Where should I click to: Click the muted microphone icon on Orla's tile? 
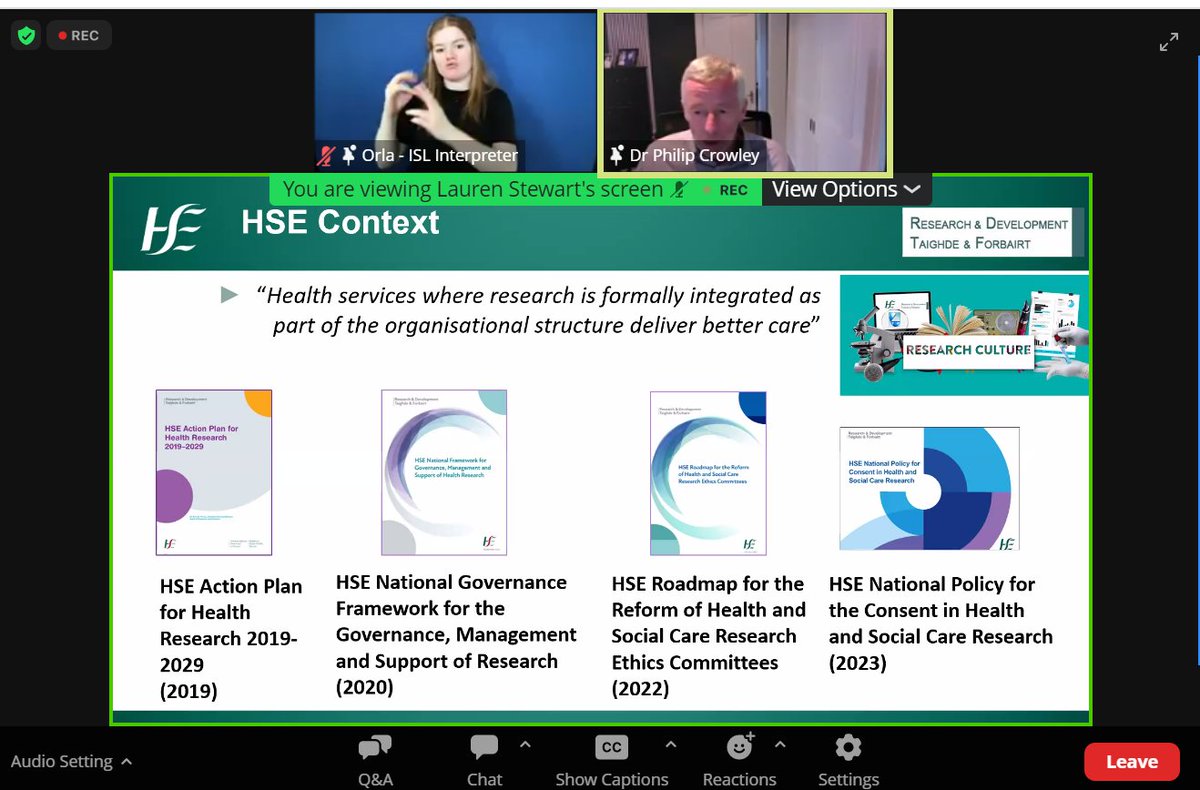point(326,155)
